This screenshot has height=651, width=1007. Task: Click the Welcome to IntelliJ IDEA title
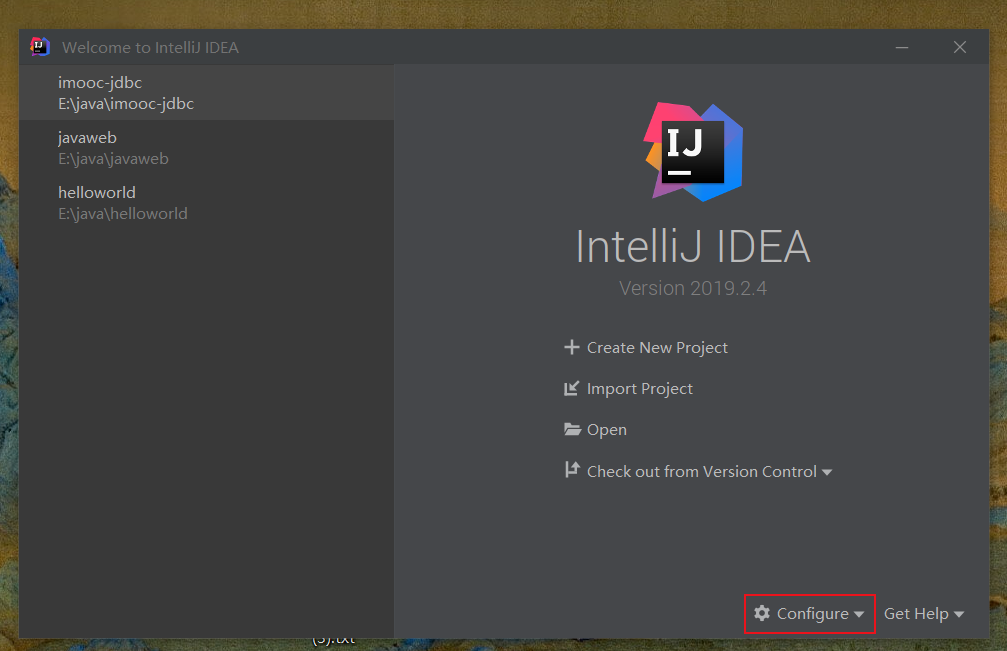coord(150,48)
